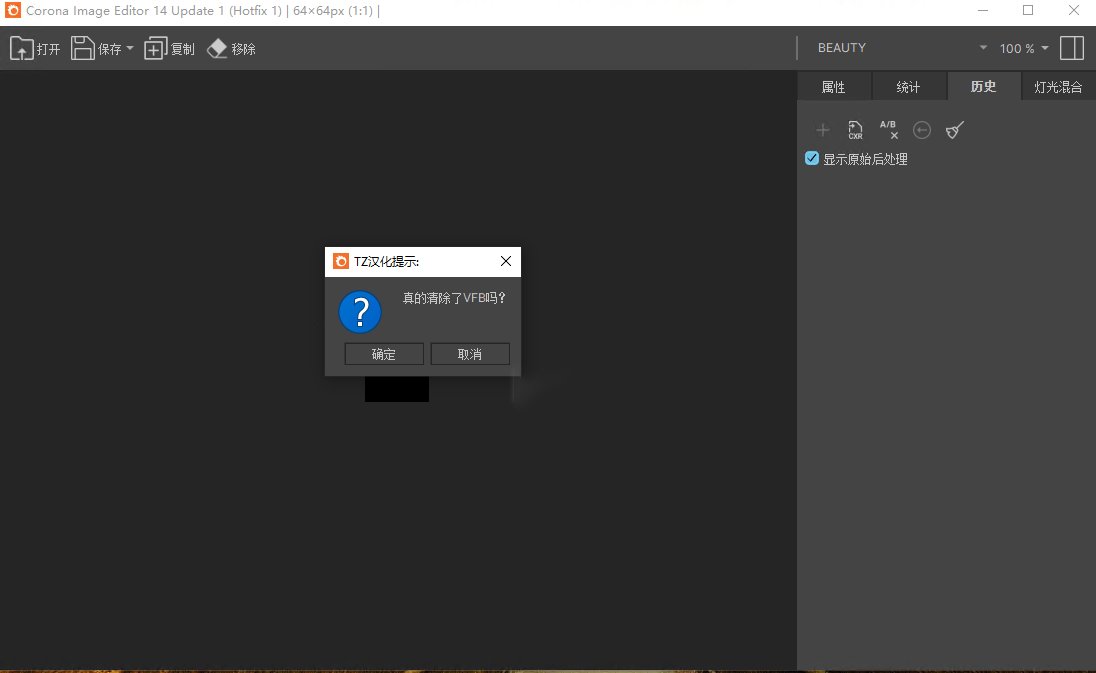This screenshot has width=1096, height=673.
Task: Click the Save (保存) disk icon
Action: click(x=82, y=48)
